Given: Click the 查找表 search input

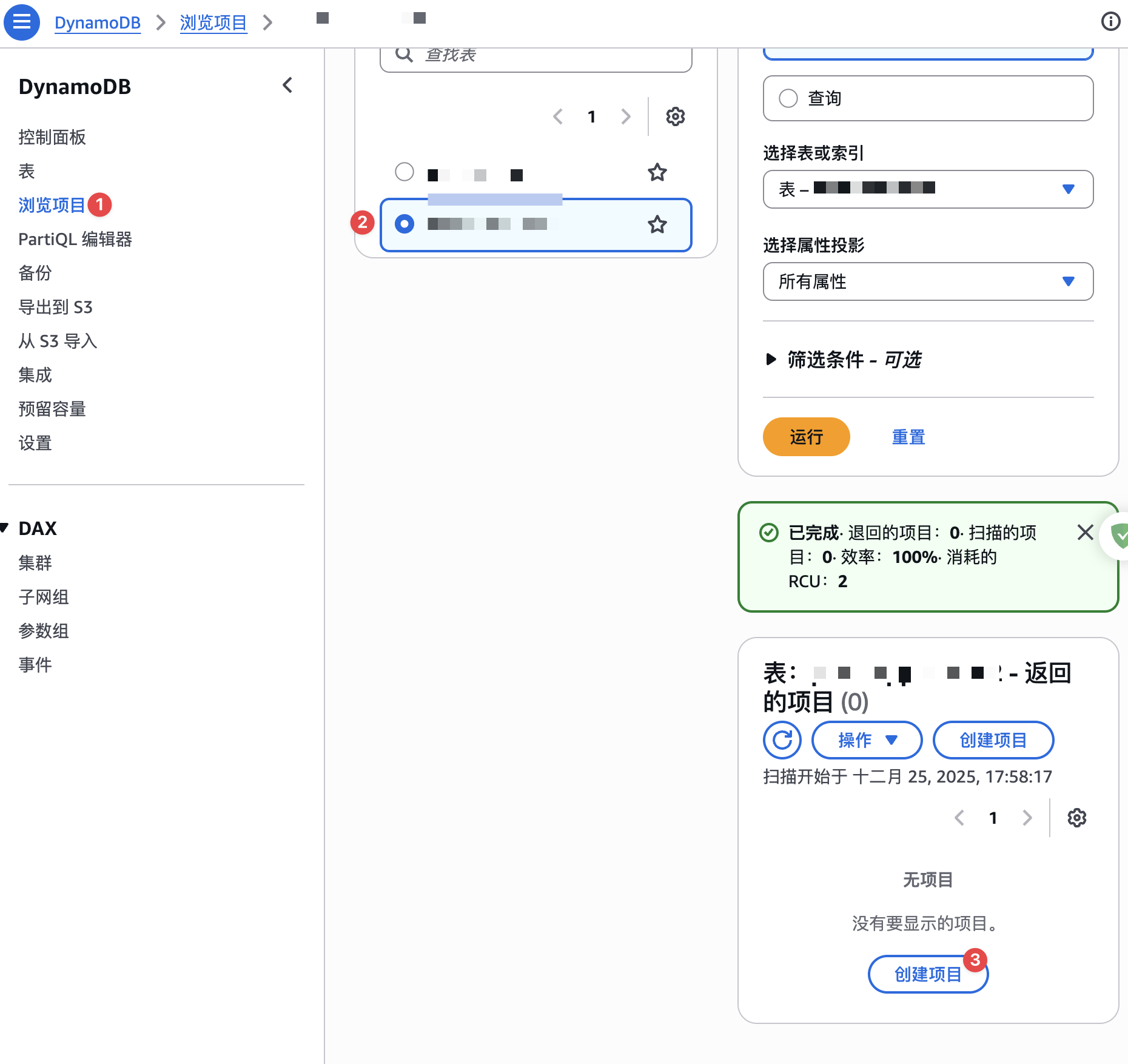Looking at the screenshot, I should [x=534, y=55].
